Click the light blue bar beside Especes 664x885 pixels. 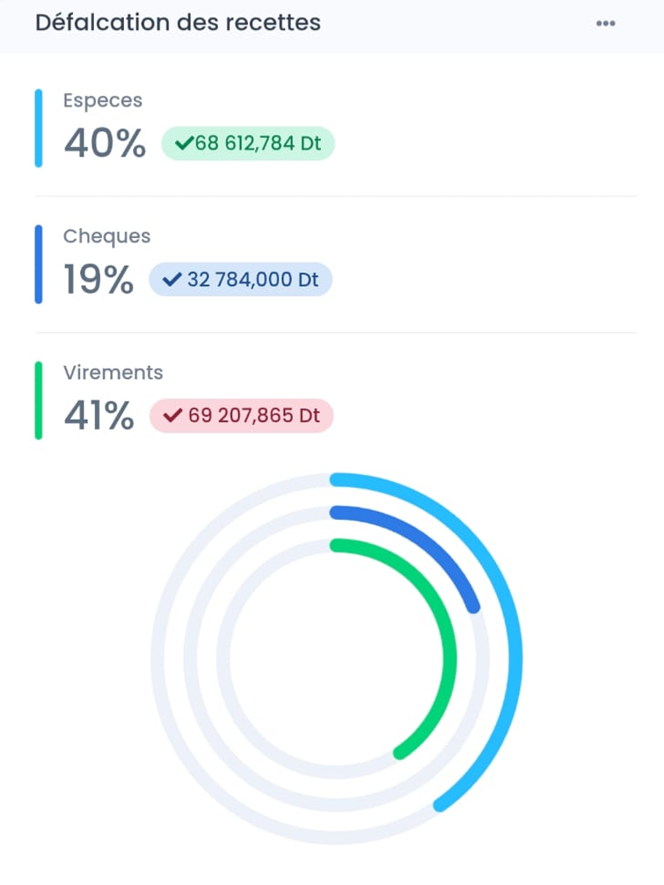(39, 128)
